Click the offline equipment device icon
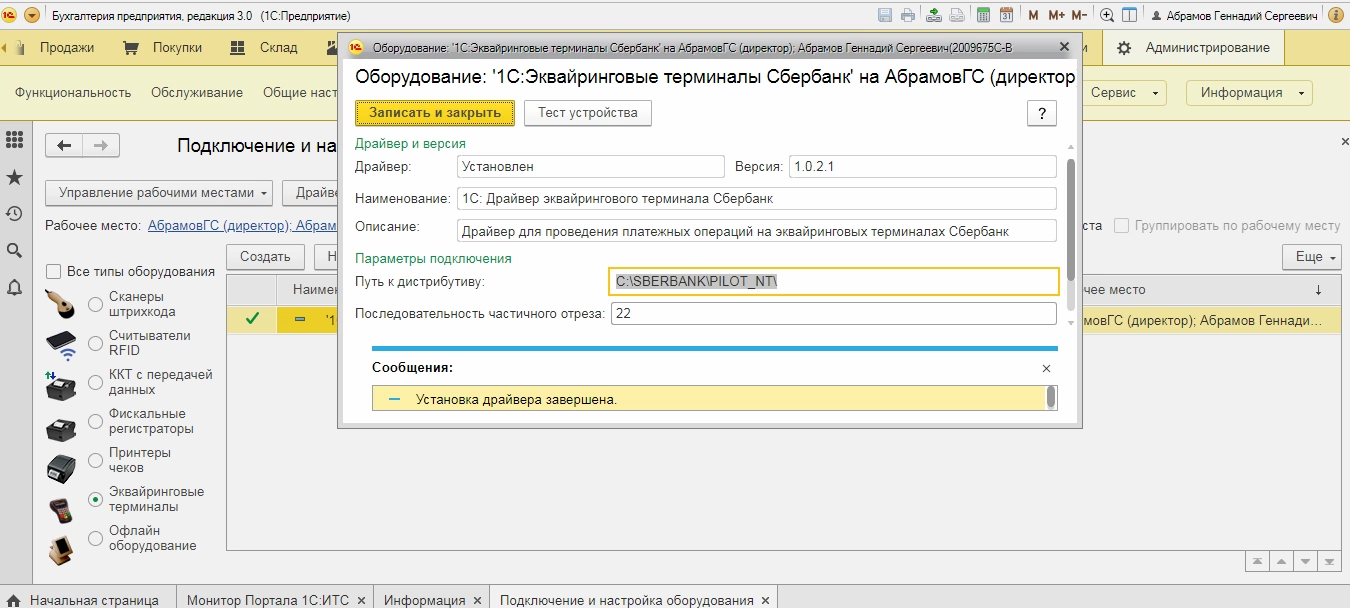This screenshot has width=1350, height=608. point(61,548)
